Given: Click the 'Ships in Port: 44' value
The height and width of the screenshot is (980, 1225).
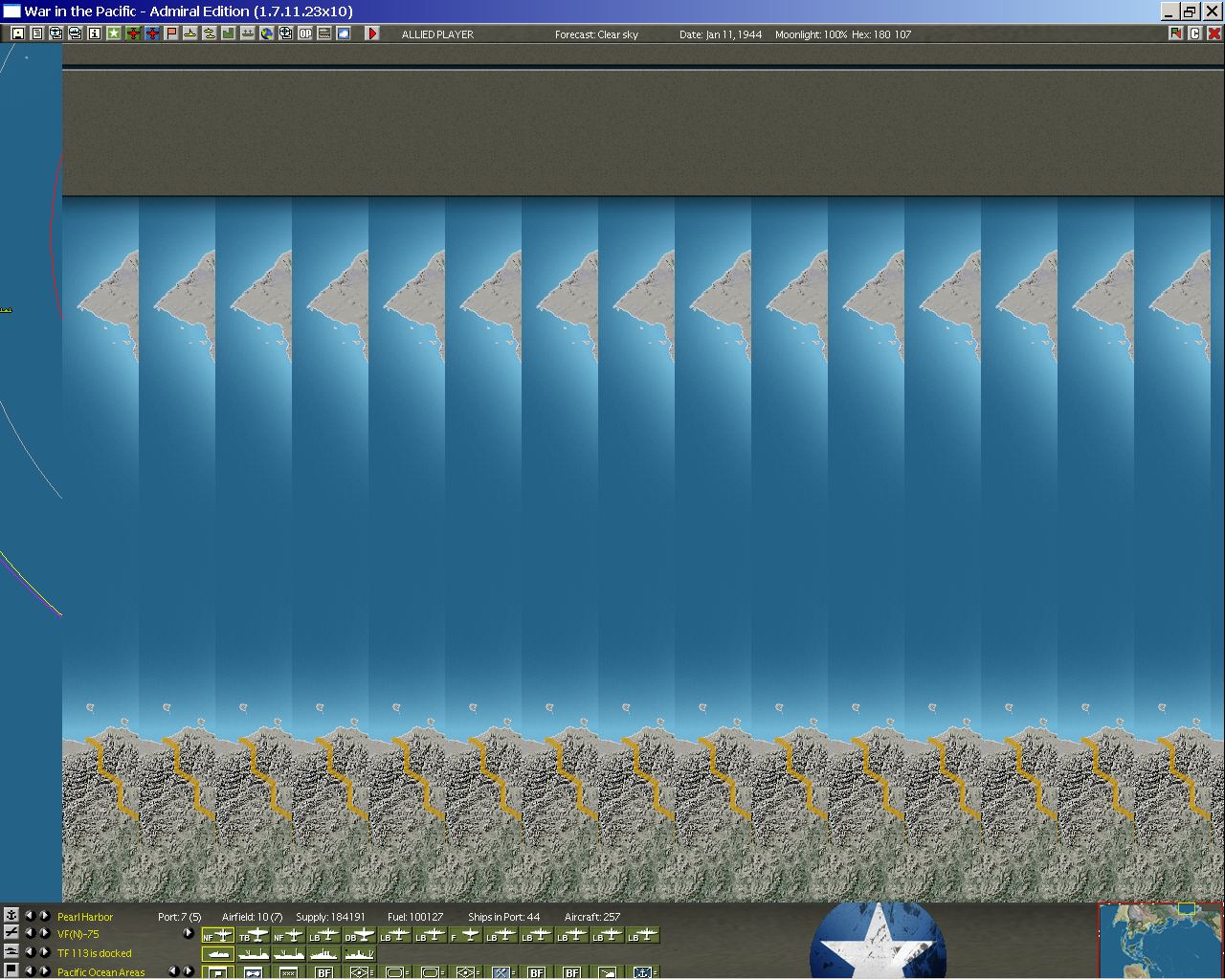Looking at the screenshot, I should [x=503, y=917].
